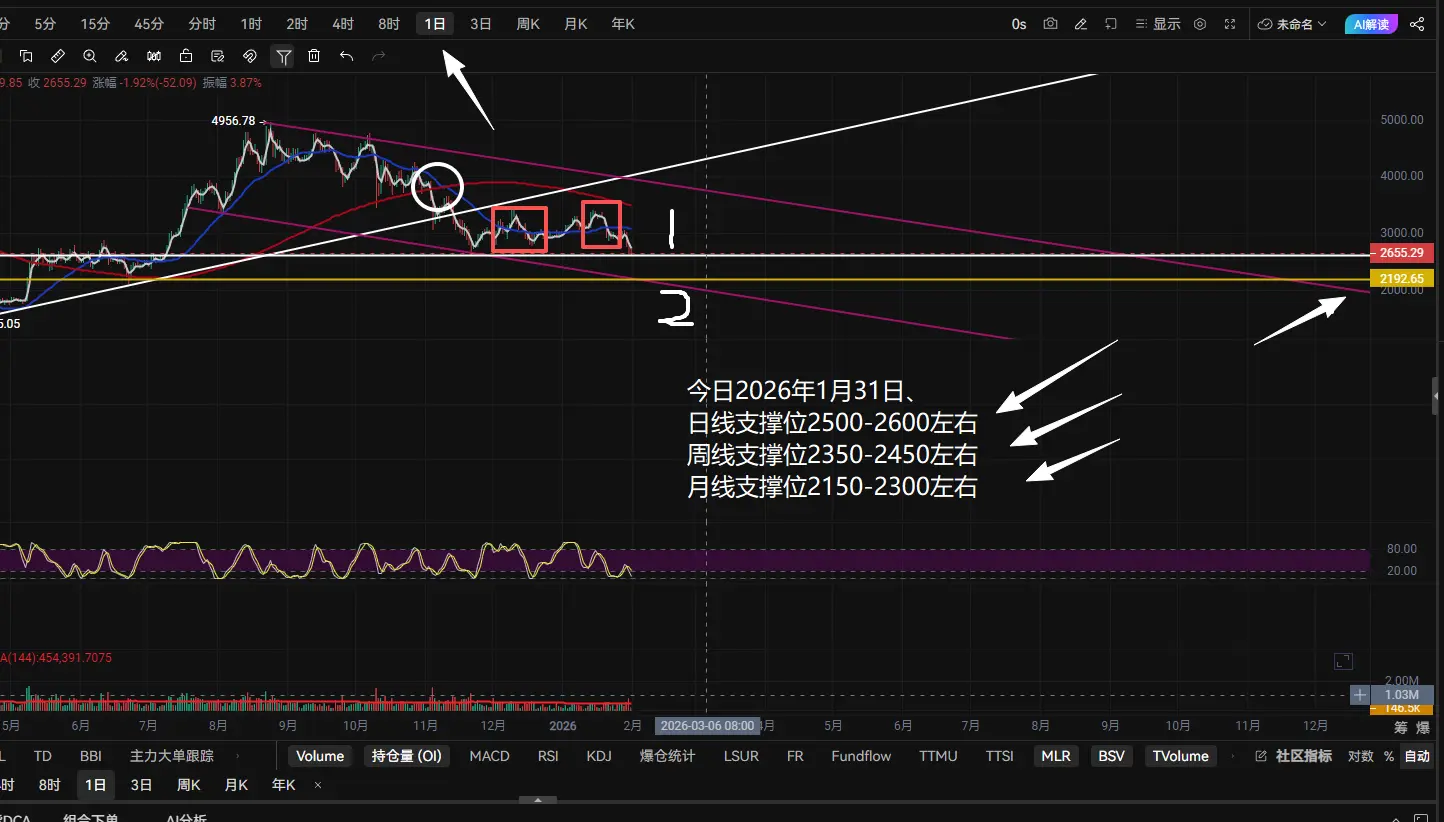This screenshot has width=1444, height=822.
Task: Toggle the TVolume indicator
Action: pyautogui.click(x=1181, y=756)
